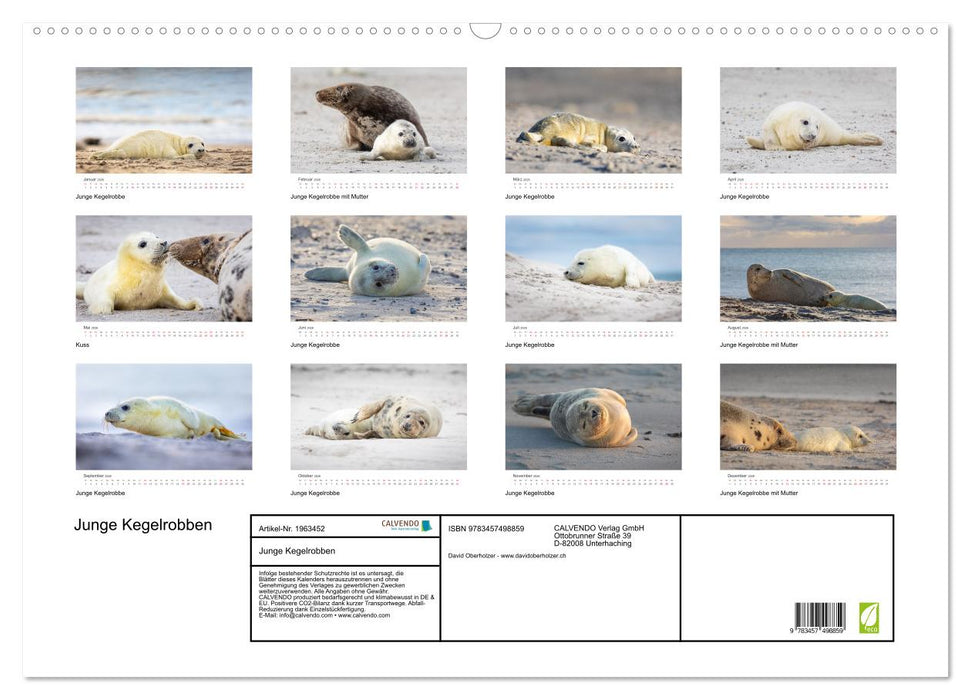Click the ISBN 9783457498859 text

coord(486,528)
